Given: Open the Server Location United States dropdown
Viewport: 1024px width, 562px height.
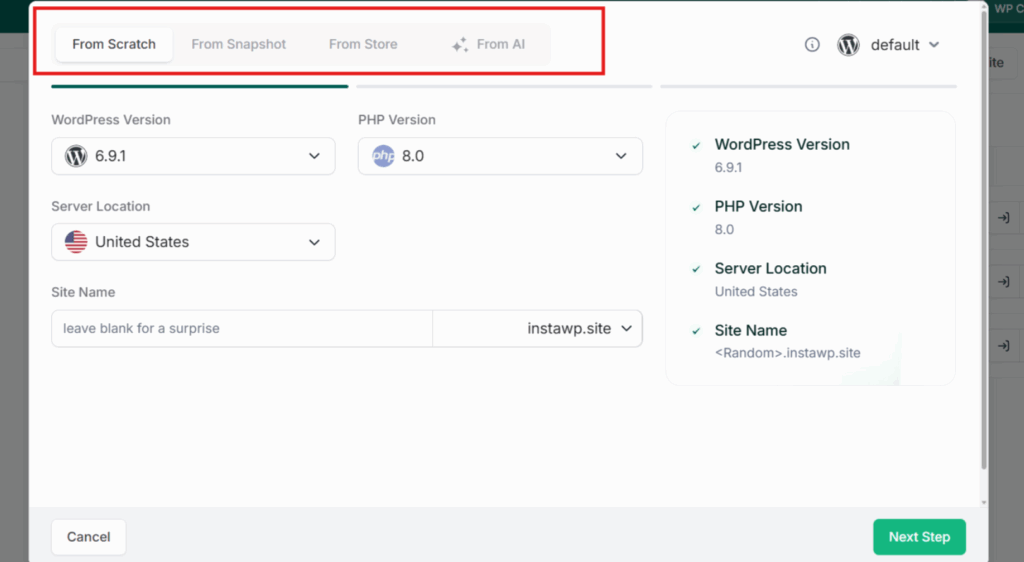Looking at the screenshot, I should click(193, 242).
